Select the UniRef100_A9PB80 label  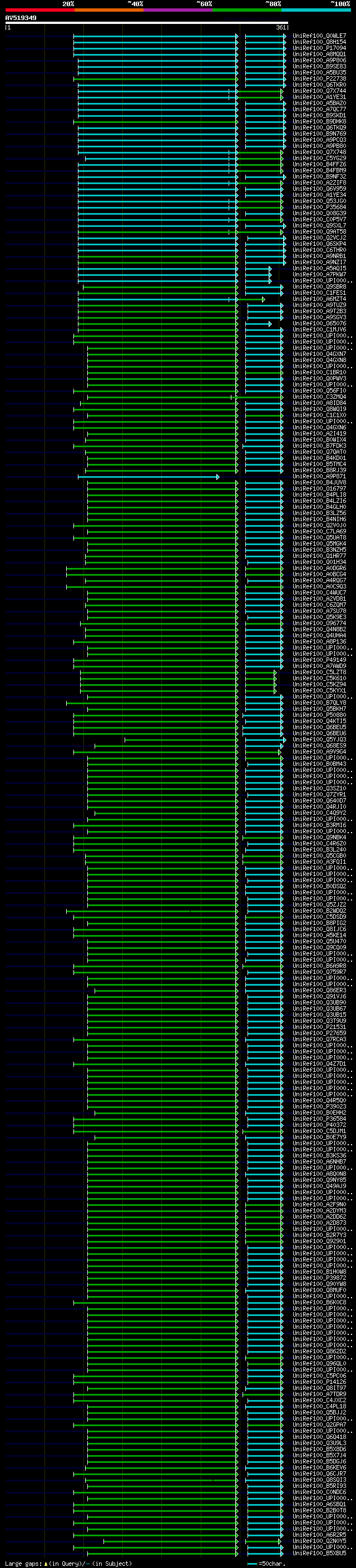[319, 146]
